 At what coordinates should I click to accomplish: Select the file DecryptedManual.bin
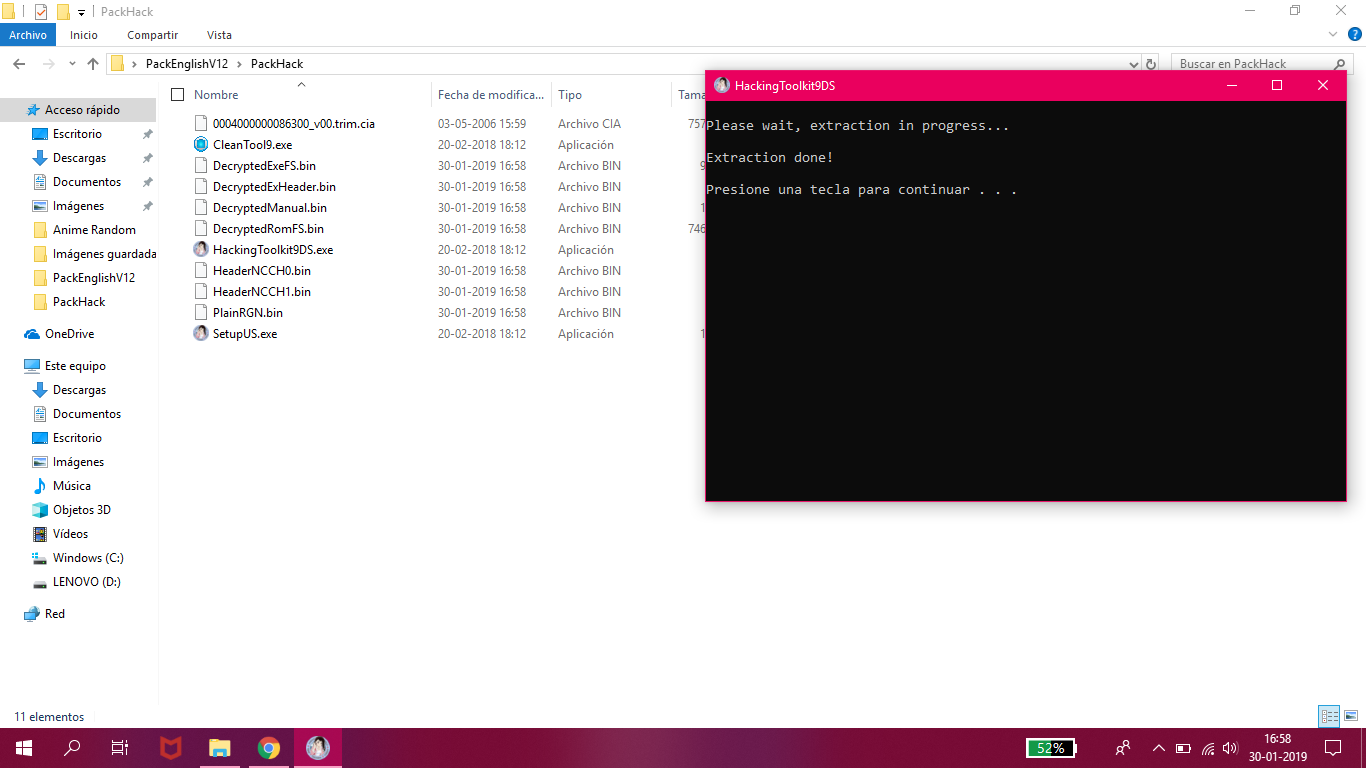pyautogui.click(x=270, y=208)
